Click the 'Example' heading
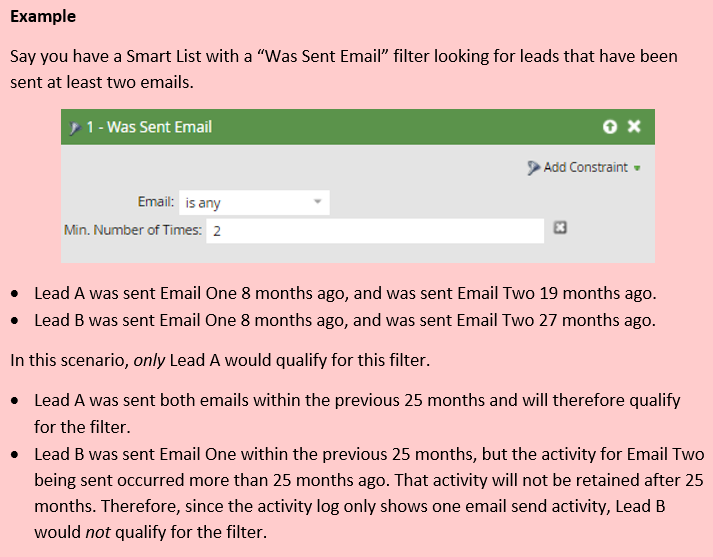The height and width of the screenshot is (557, 713). click(43, 16)
